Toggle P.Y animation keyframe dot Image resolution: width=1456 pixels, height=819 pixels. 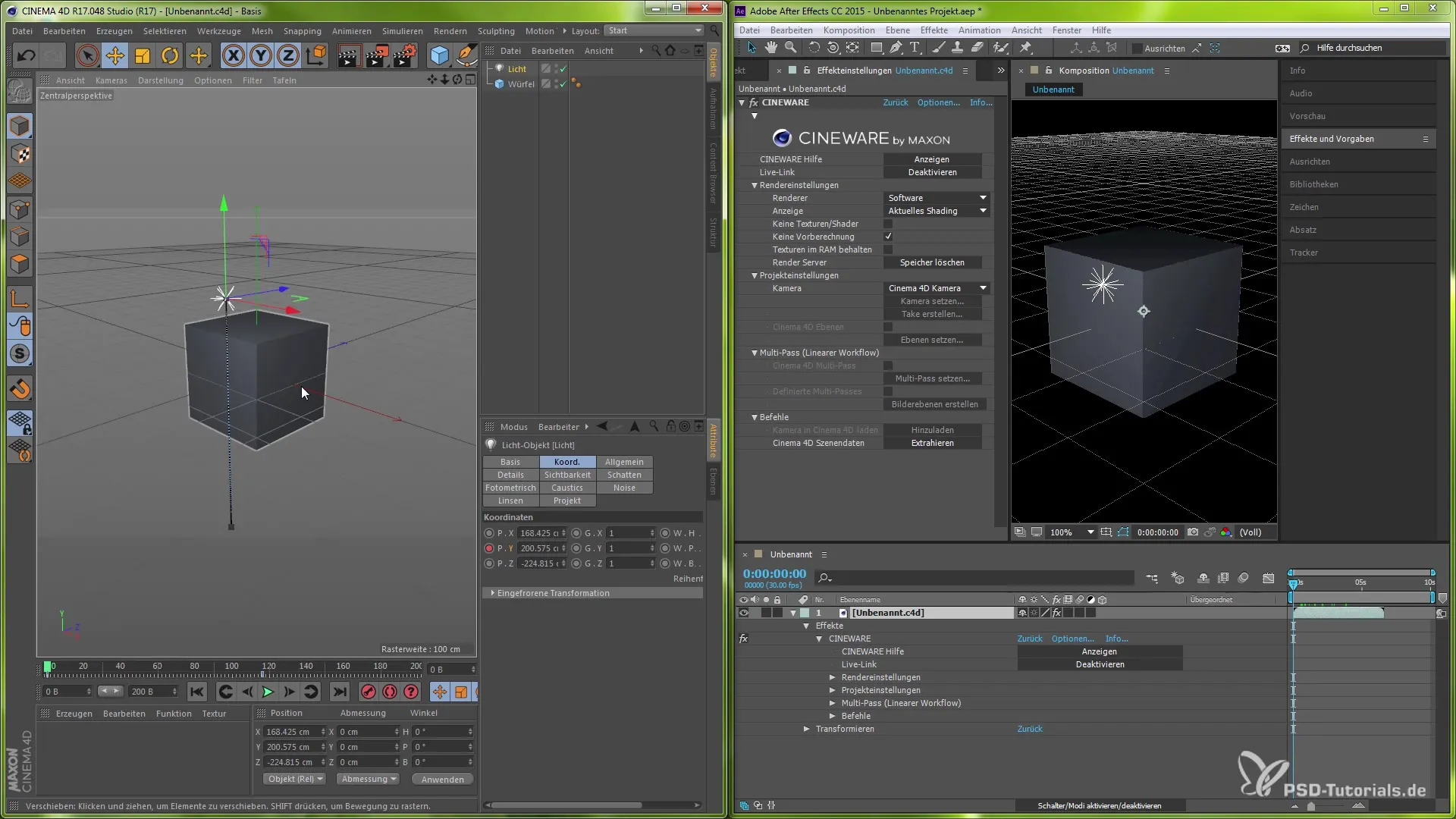click(x=489, y=548)
